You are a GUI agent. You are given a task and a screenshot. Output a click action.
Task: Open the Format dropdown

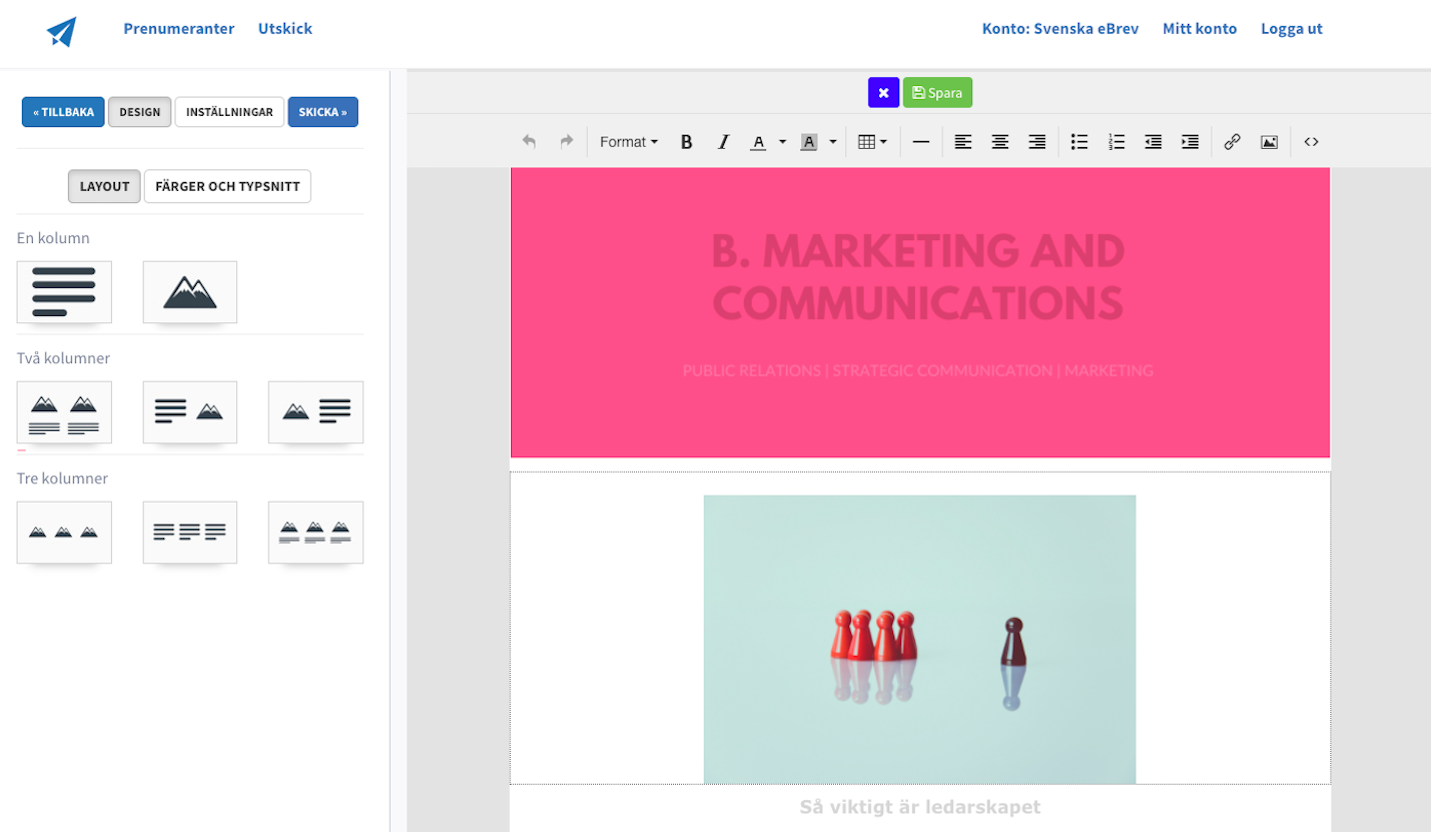tap(628, 142)
